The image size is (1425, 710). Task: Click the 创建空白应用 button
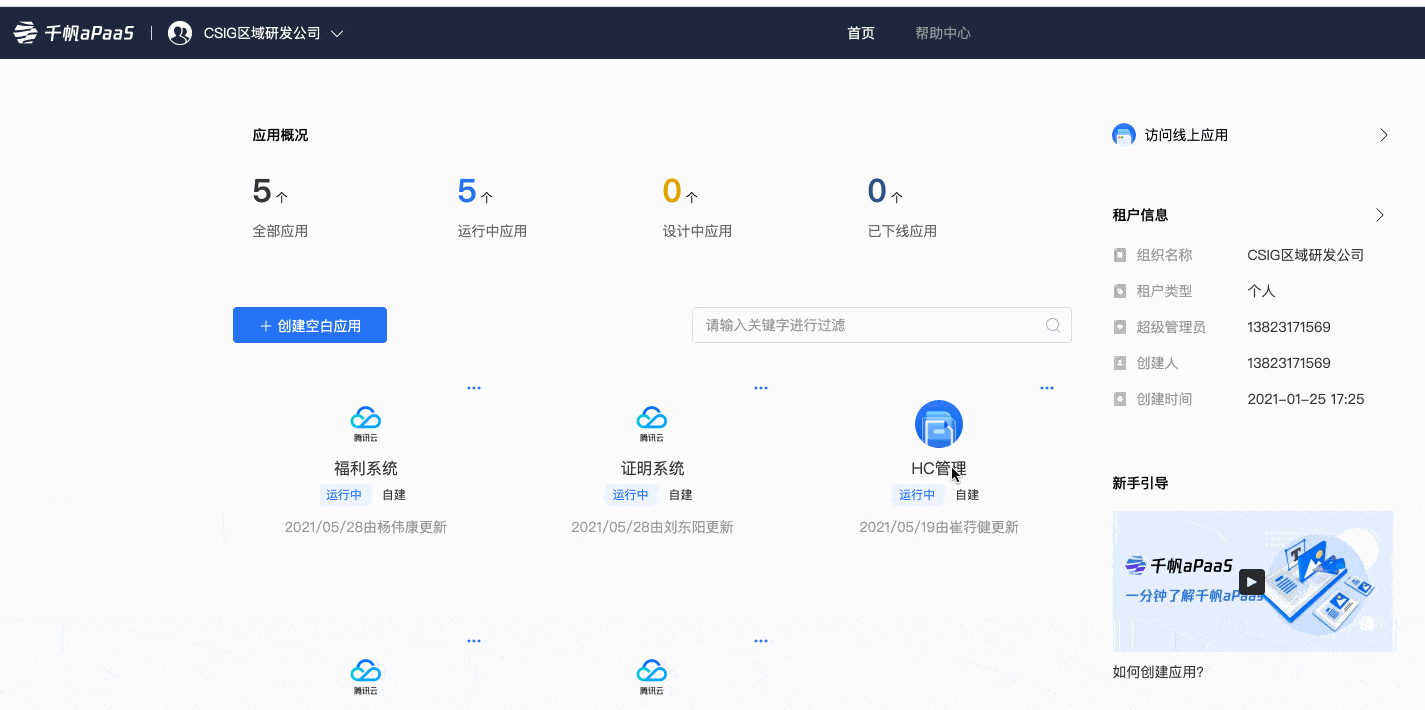[x=310, y=325]
